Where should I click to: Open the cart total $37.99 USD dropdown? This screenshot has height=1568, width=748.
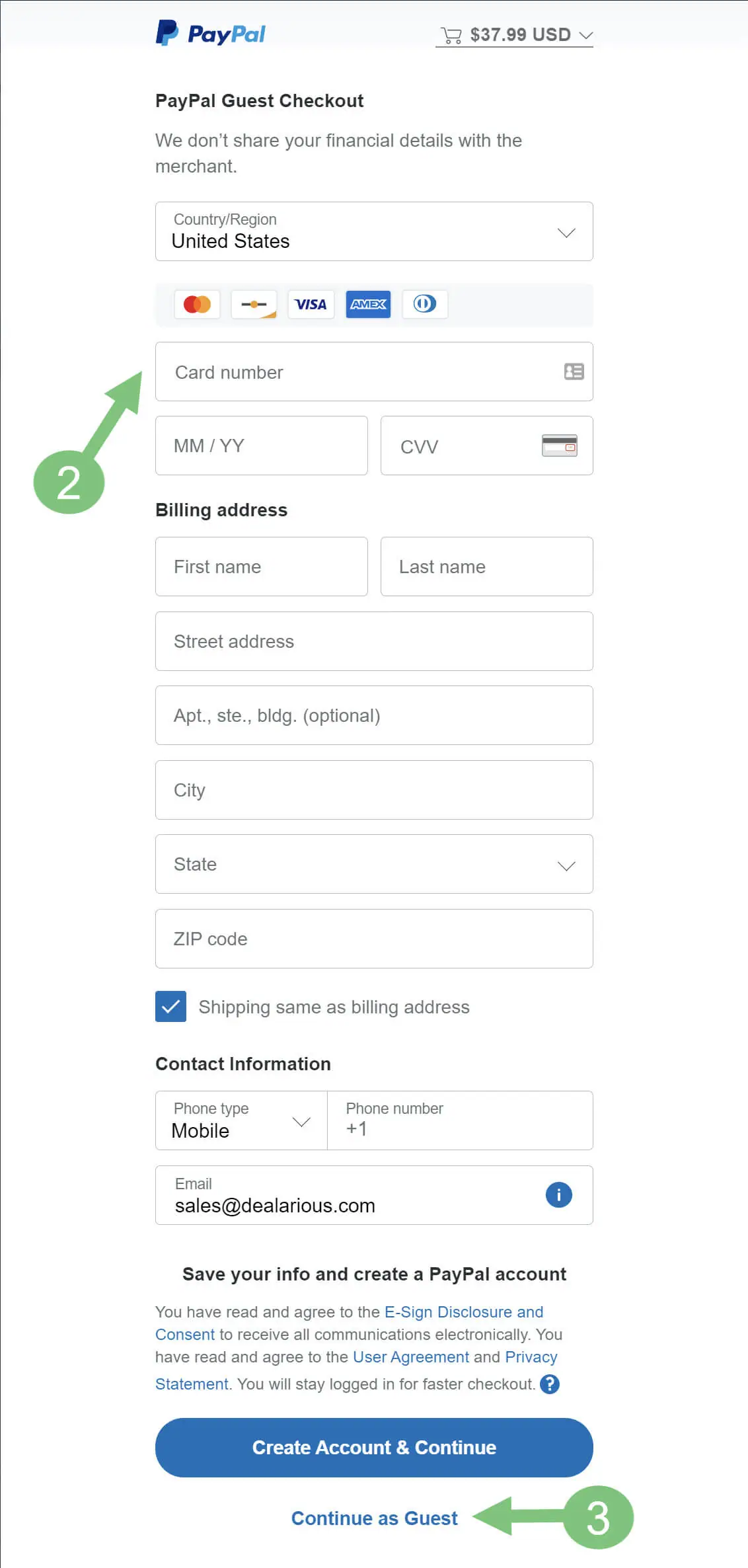click(x=514, y=34)
